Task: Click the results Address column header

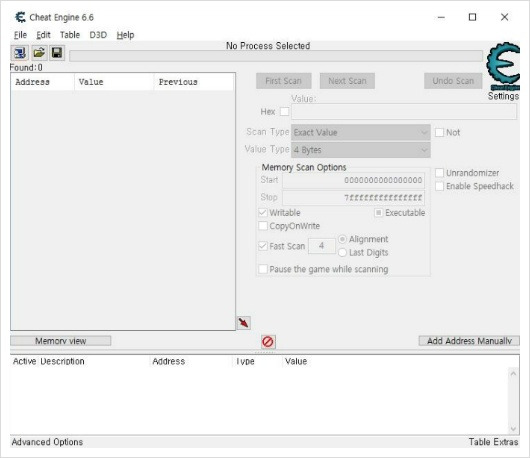Action: [43, 82]
